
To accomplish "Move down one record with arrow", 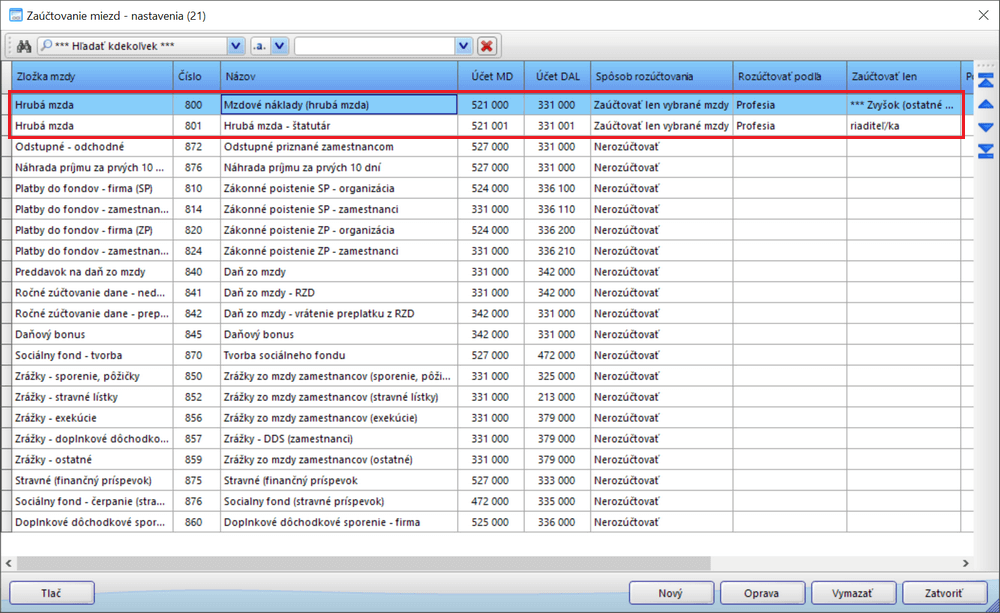I will [985, 127].
